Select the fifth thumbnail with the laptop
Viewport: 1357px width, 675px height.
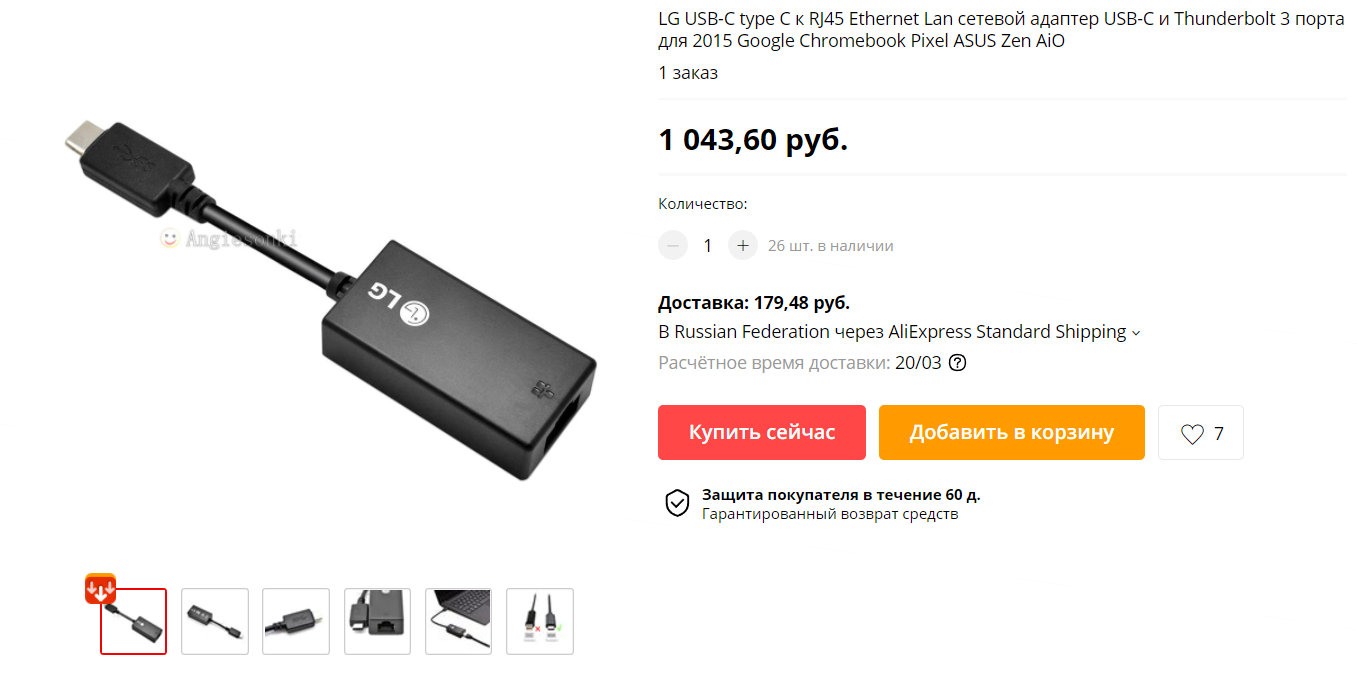click(x=458, y=621)
